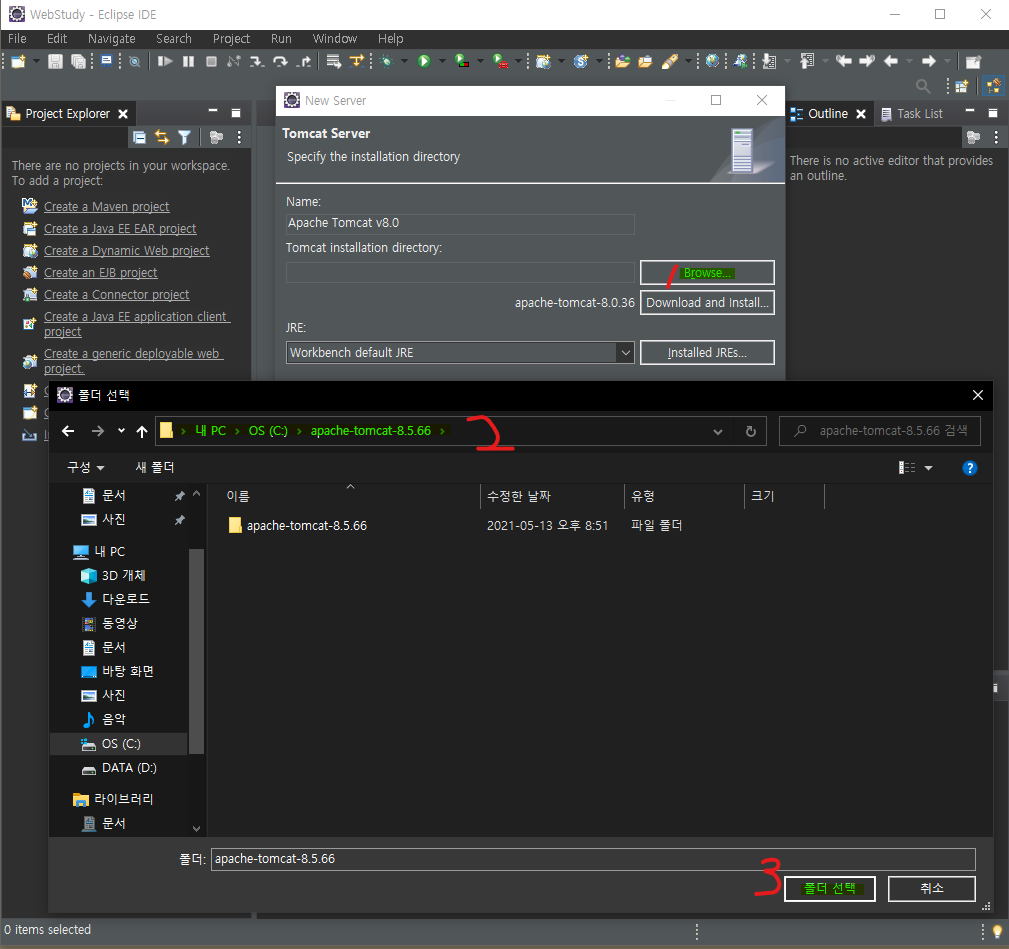This screenshot has width=1009, height=949.
Task: Open the Navigate menu
Action: 112,39
